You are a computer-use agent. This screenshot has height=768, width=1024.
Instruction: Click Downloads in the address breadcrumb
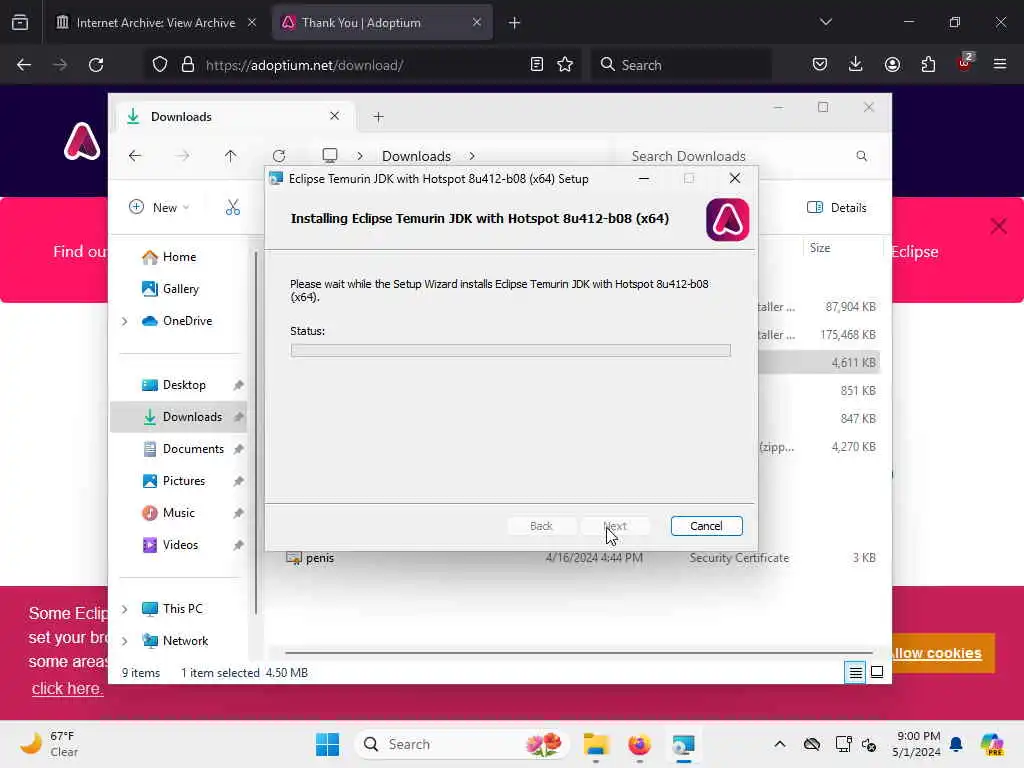[416, 156]
